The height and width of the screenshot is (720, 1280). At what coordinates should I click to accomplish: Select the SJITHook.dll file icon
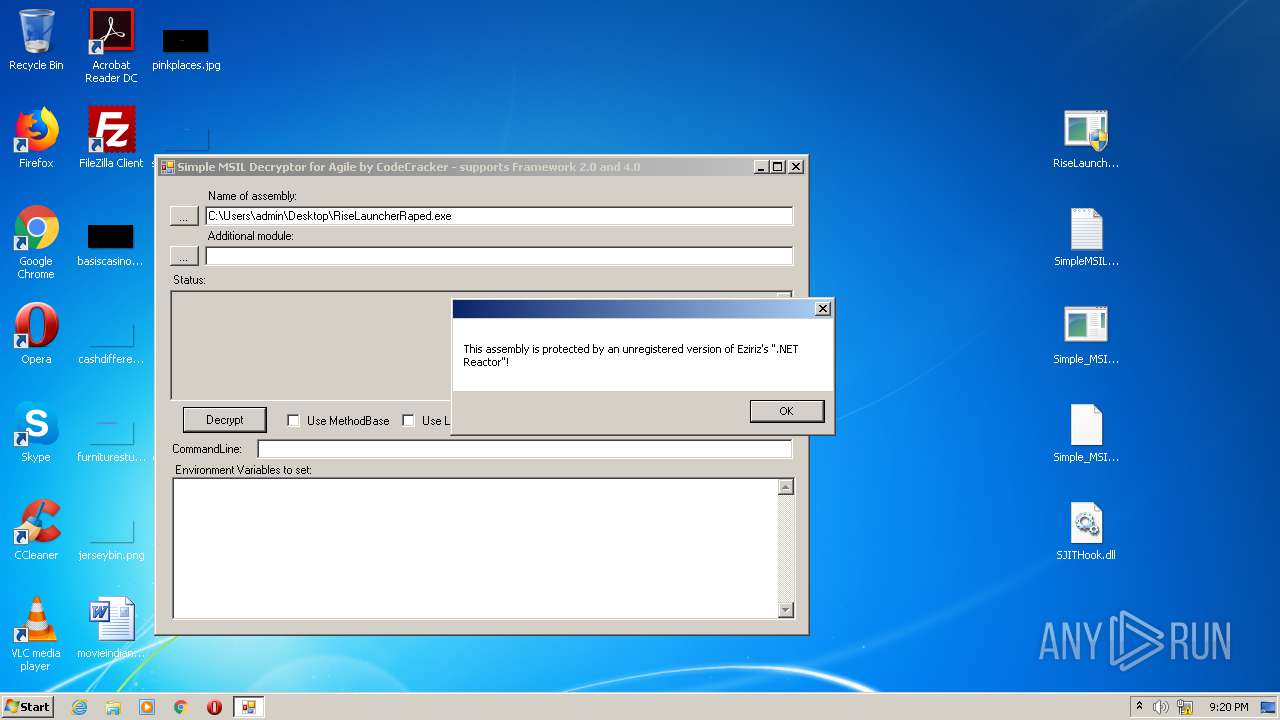coord(1086,531)
